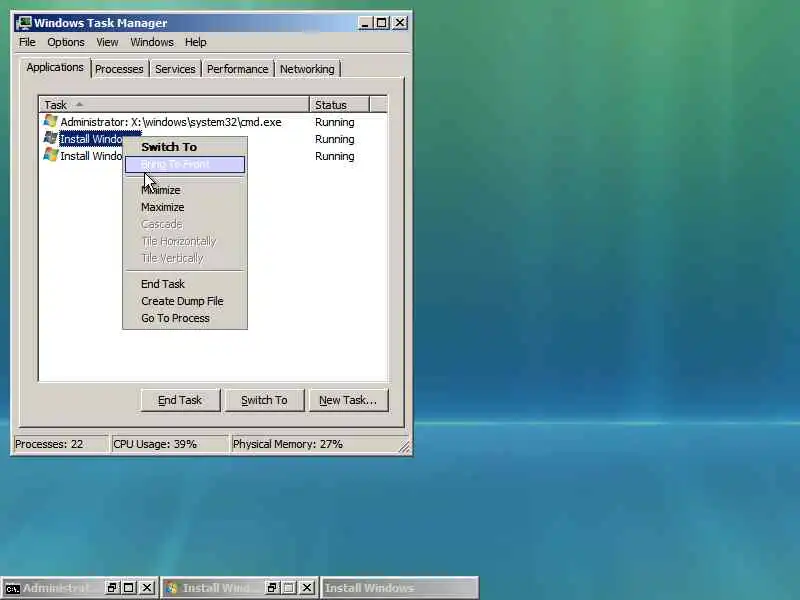Switch to the Networking tab
Image resolution: width=800 pixels, height=600 pixels.
(307, 69)
